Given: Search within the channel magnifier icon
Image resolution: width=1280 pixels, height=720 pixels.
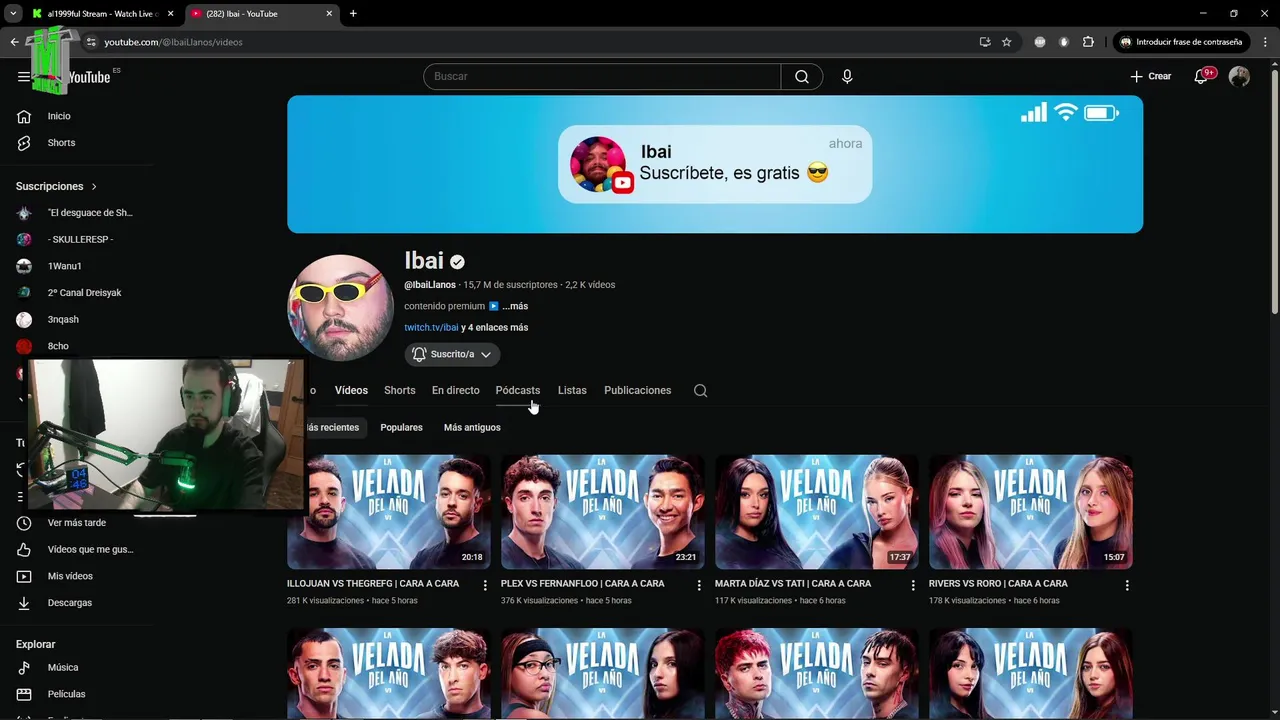Looking at the screenshot, I should (700, 390).
